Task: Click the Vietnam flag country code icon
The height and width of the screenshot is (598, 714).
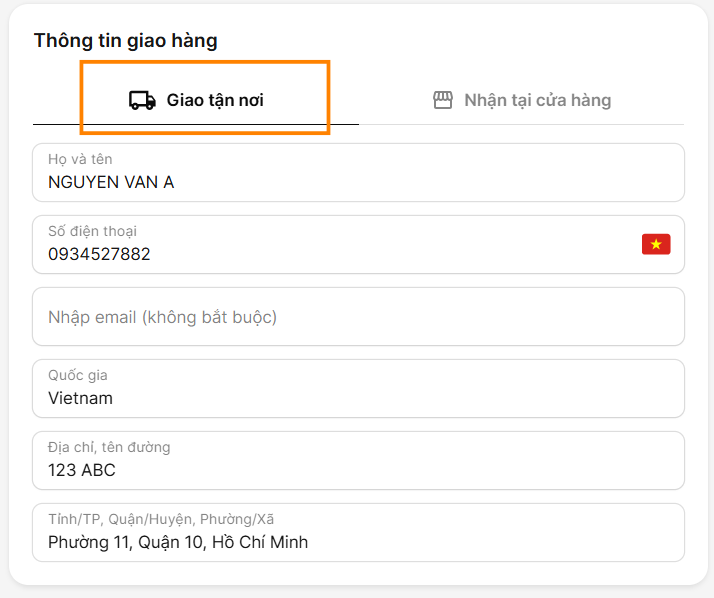Action: click(656, 244)
